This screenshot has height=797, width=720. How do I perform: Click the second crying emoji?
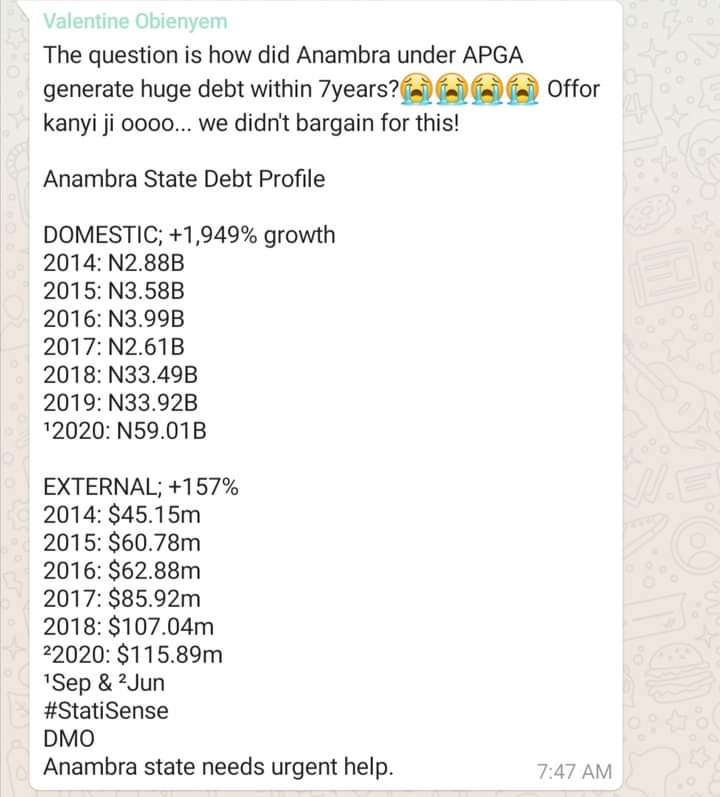[453, 91]
